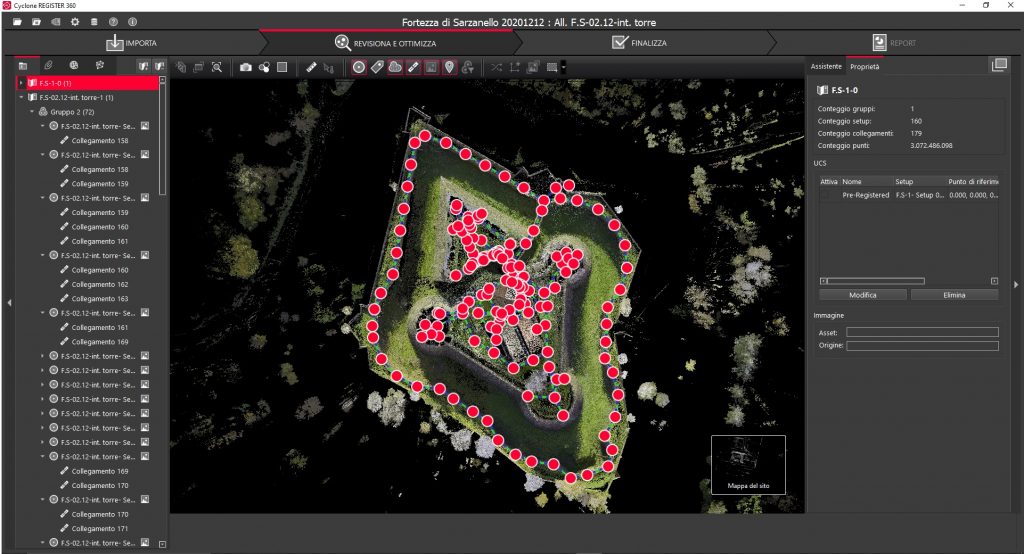
Task: Click the Importa download icon
Action: point(115,43)
